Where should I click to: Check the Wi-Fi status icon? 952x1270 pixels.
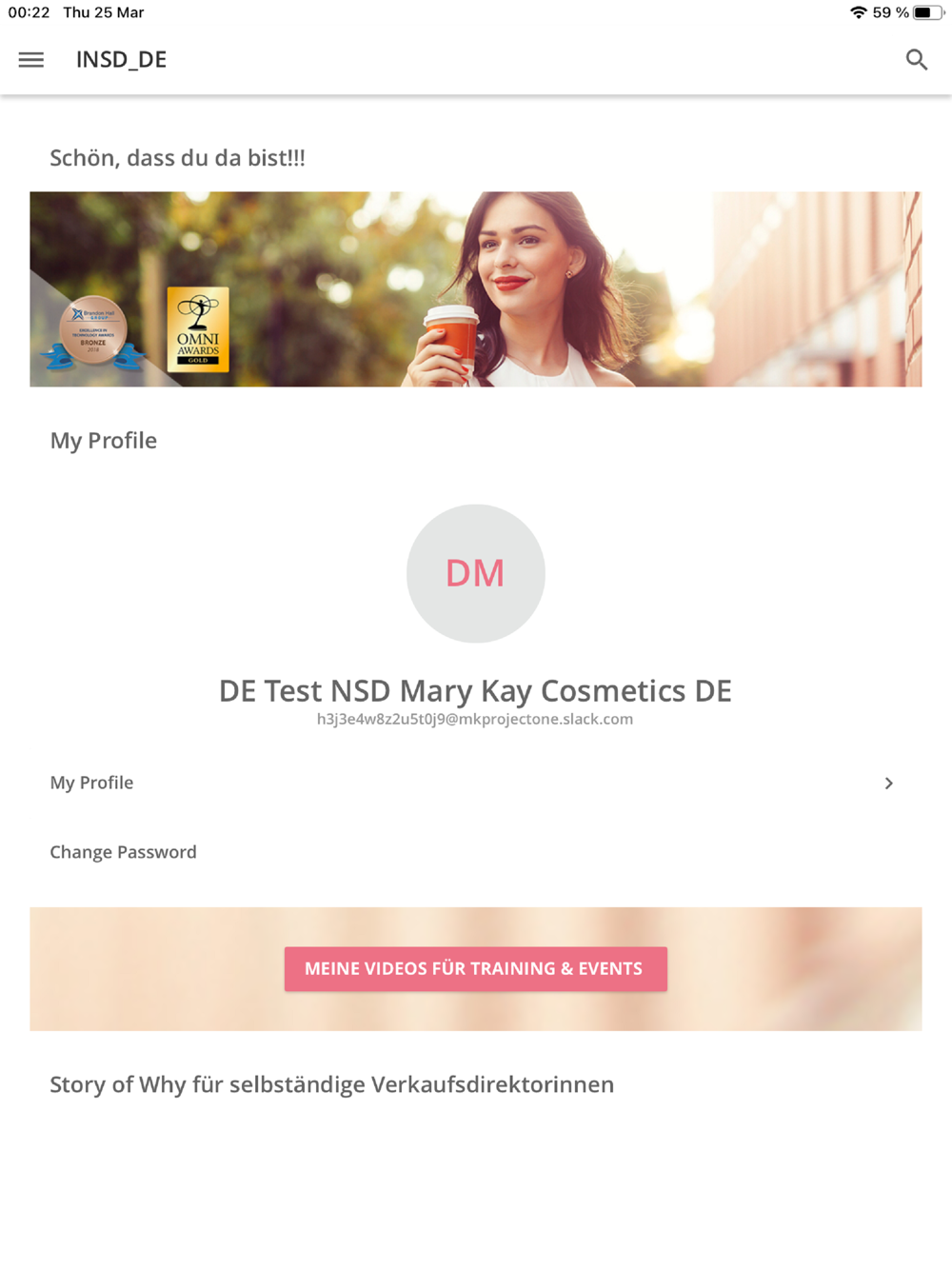[858, 12]
